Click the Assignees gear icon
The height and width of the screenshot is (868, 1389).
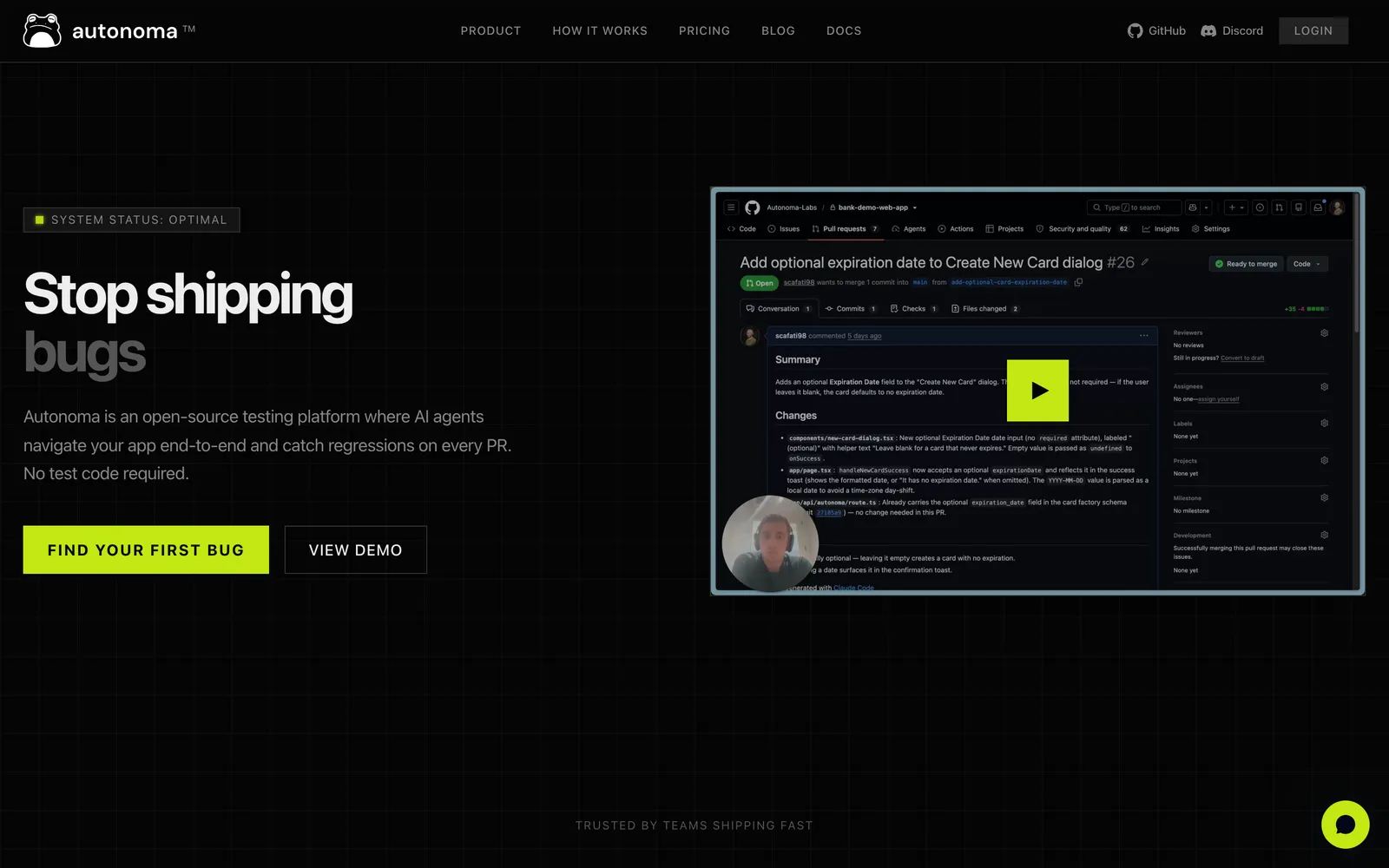[x=1324, y=387]
